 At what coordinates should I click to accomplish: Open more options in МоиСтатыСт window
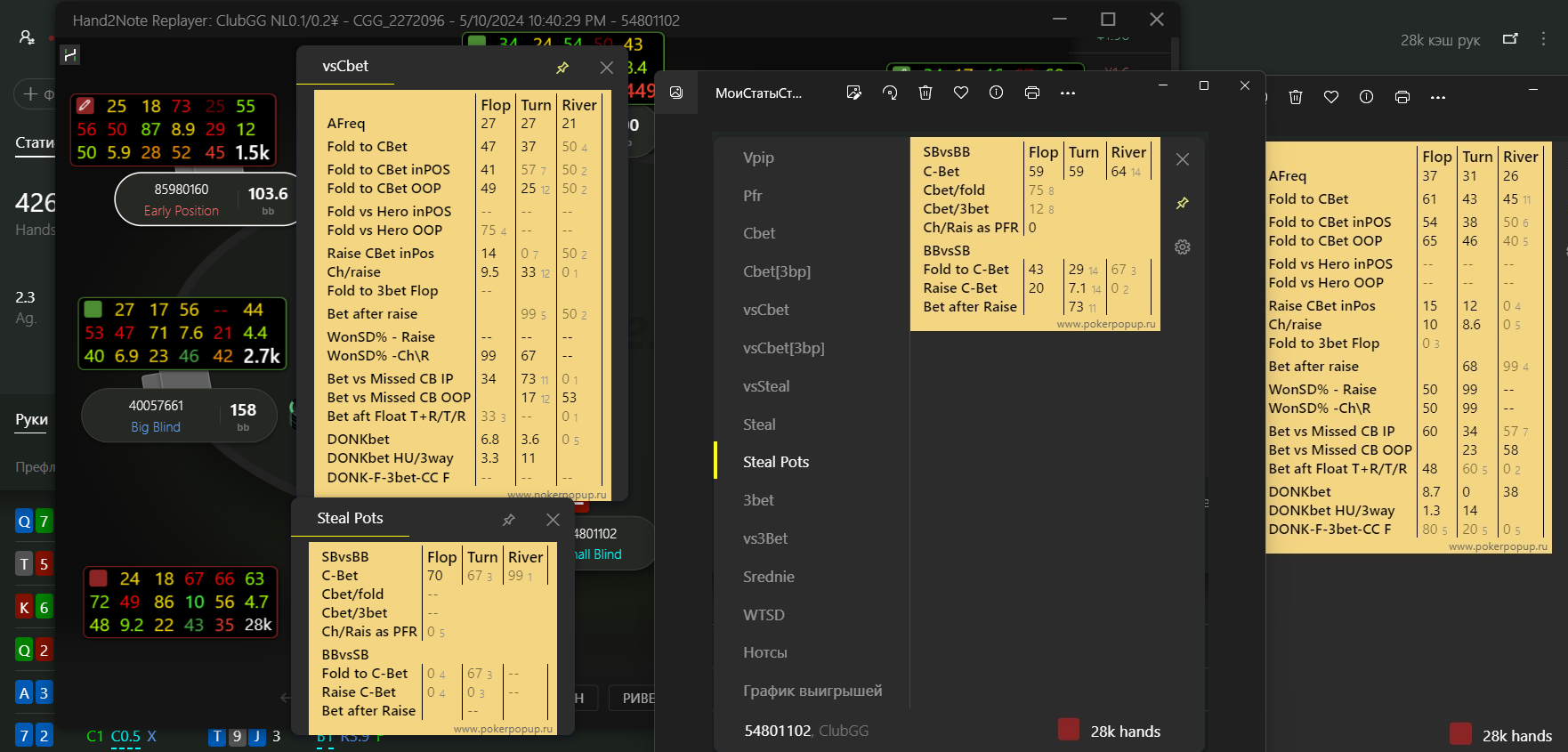coord(1068,93)
